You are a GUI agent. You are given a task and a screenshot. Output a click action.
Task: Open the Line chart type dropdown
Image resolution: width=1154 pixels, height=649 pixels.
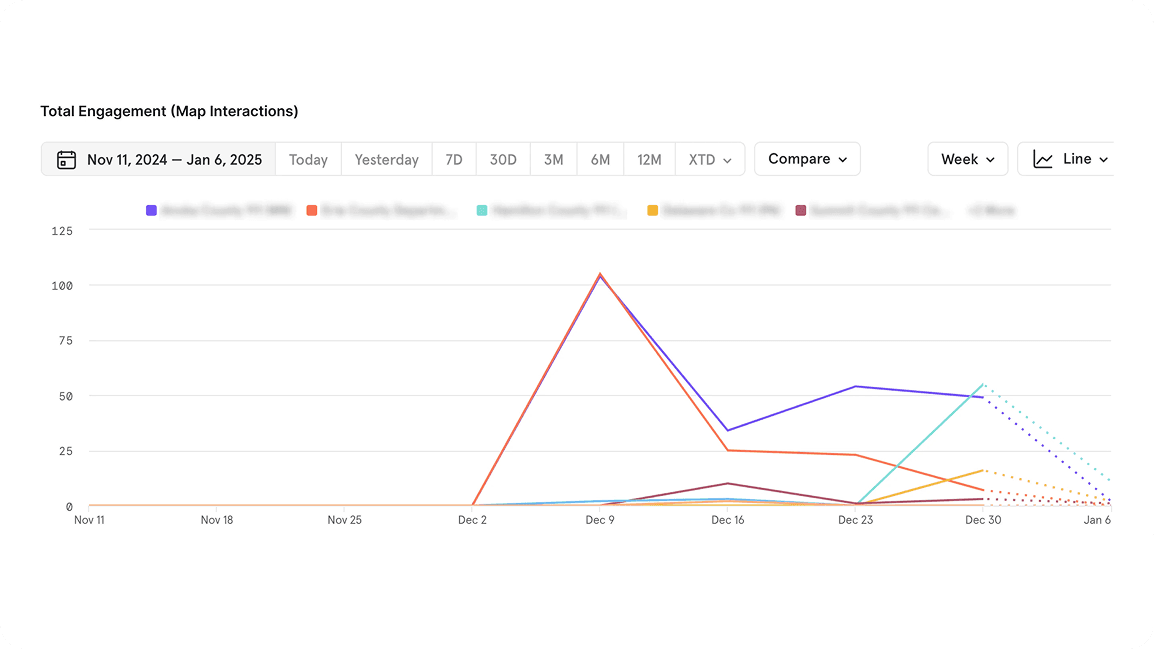tap(1070, 159)
